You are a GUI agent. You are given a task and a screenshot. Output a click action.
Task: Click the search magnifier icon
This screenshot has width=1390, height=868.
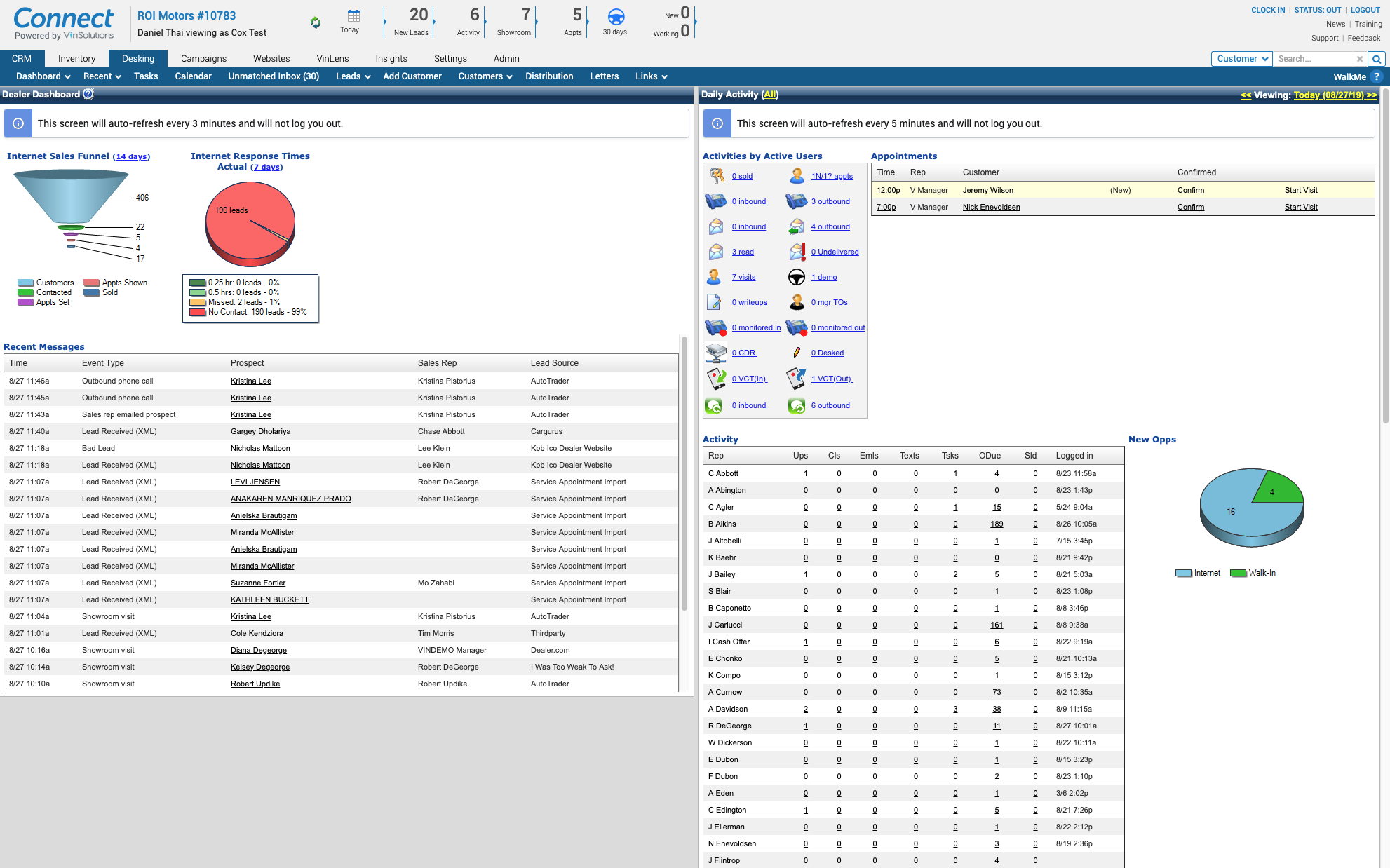coord(1376,59)
